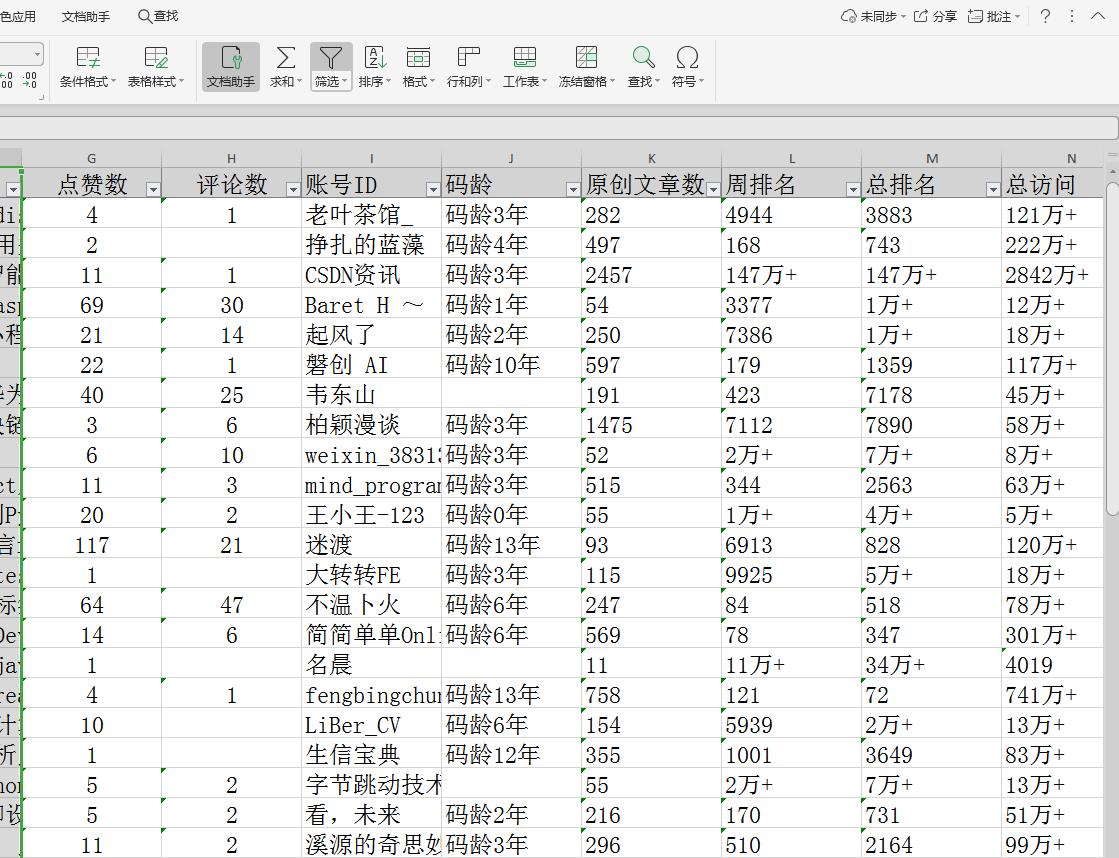Click the 行和列 (Rows and Columns) icon
The width and height of the screenshot is (1119, 858).
[468, 65]
